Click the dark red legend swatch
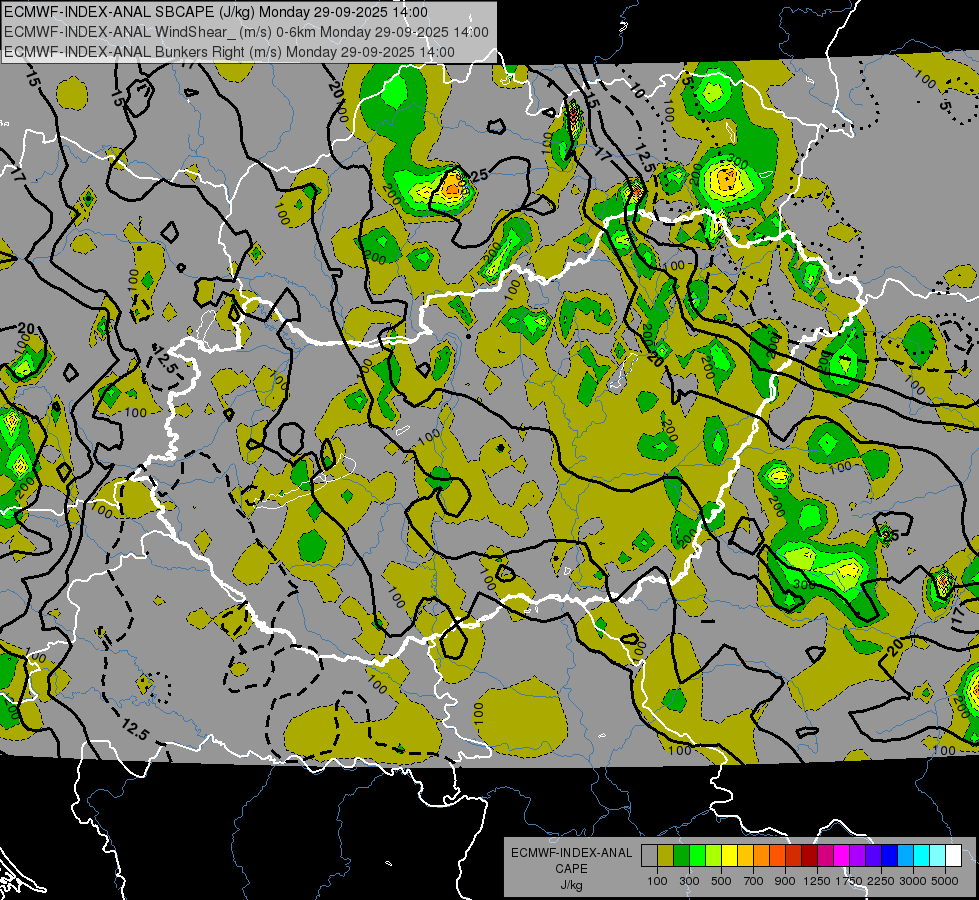The image size is (979, 900). pyautogui.click(x=810, y=855)
